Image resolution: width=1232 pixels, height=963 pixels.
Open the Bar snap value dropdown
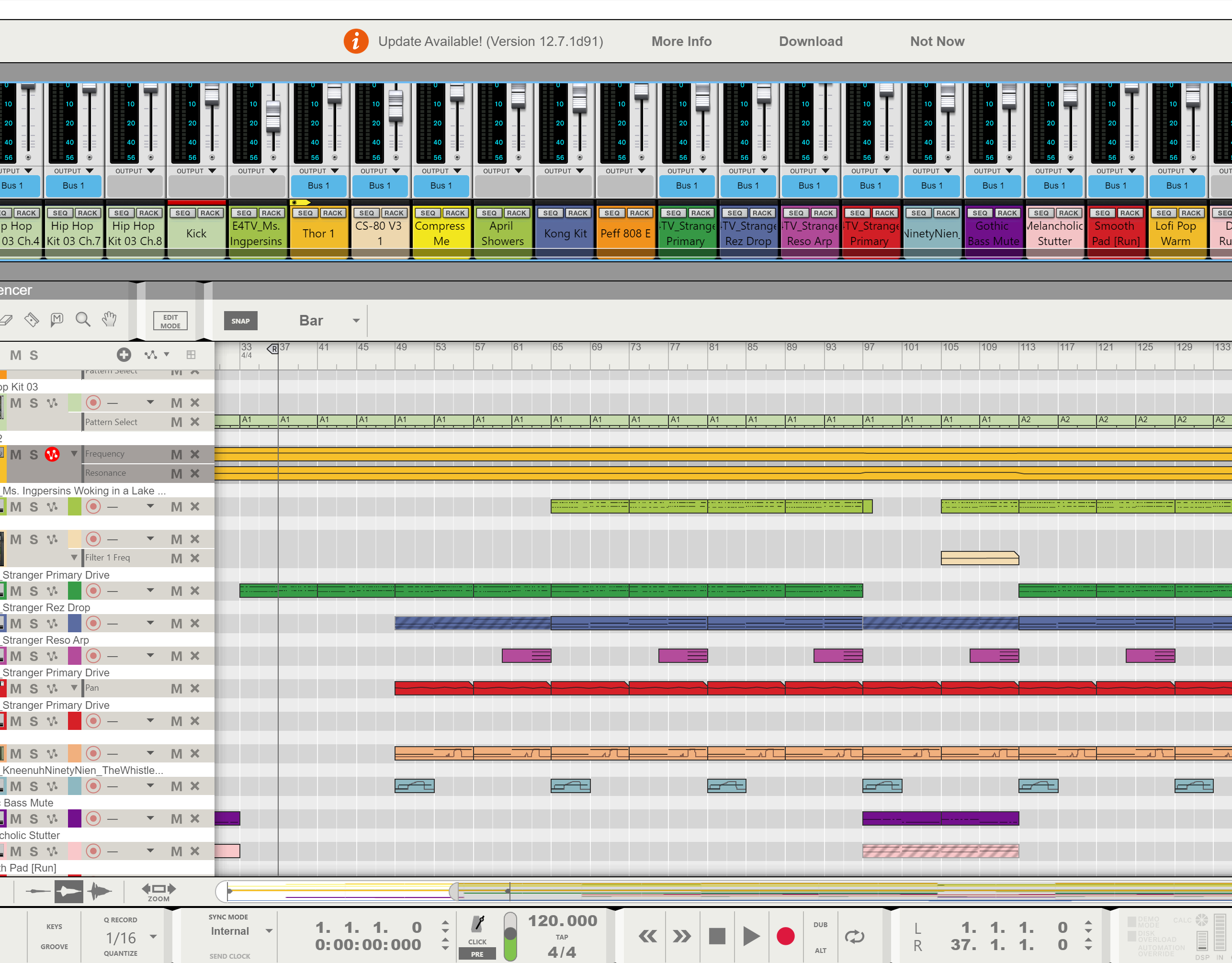click(356, 321)
